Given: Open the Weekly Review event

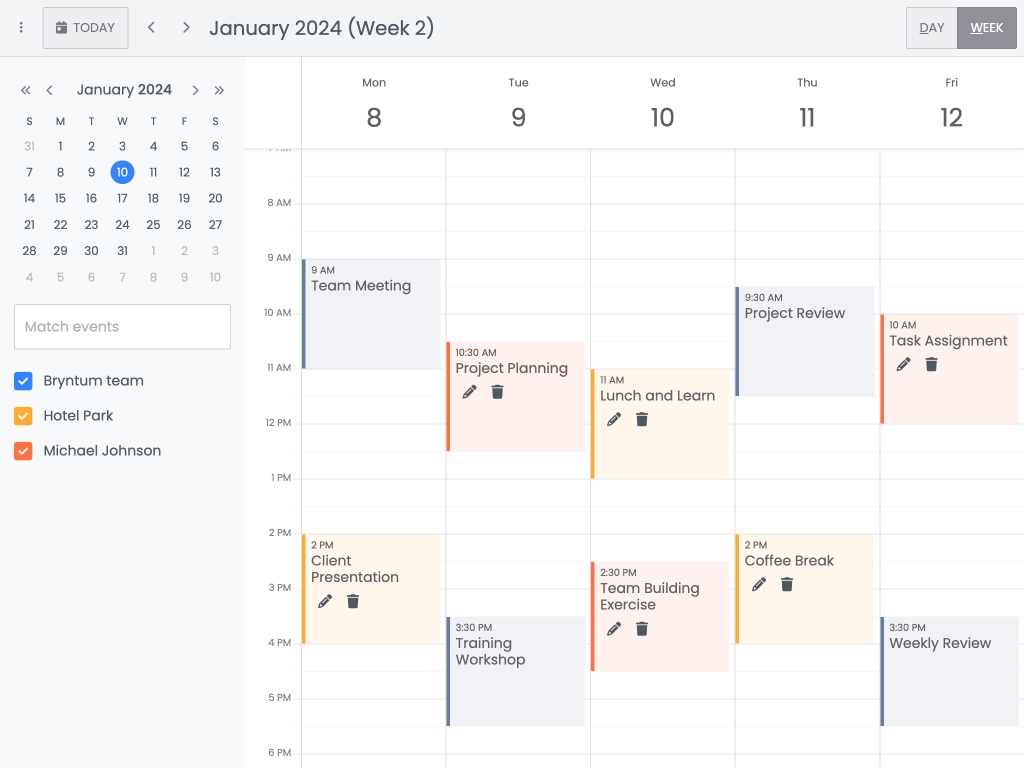Looking at the screenshot, I should point(950,671).
